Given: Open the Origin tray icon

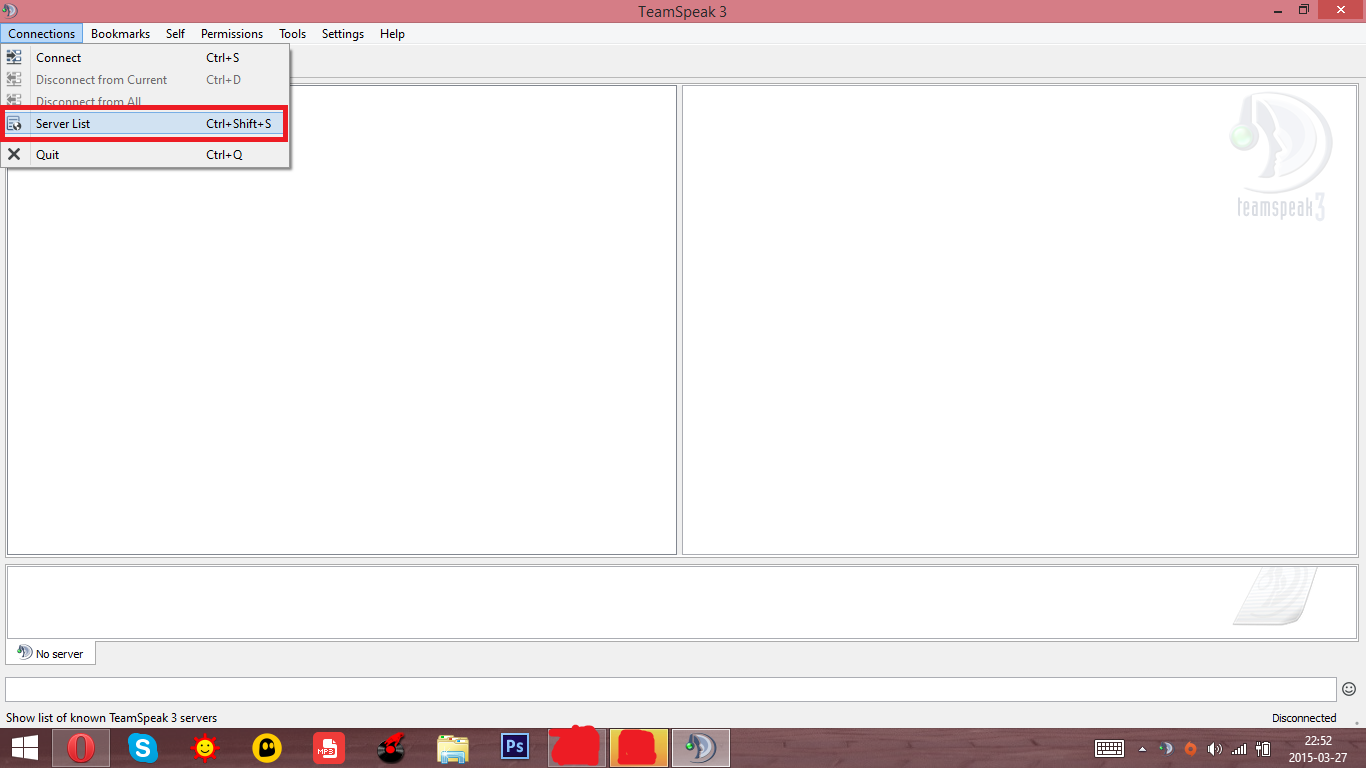Looking at the screenshot, I should pos(1190,748).
